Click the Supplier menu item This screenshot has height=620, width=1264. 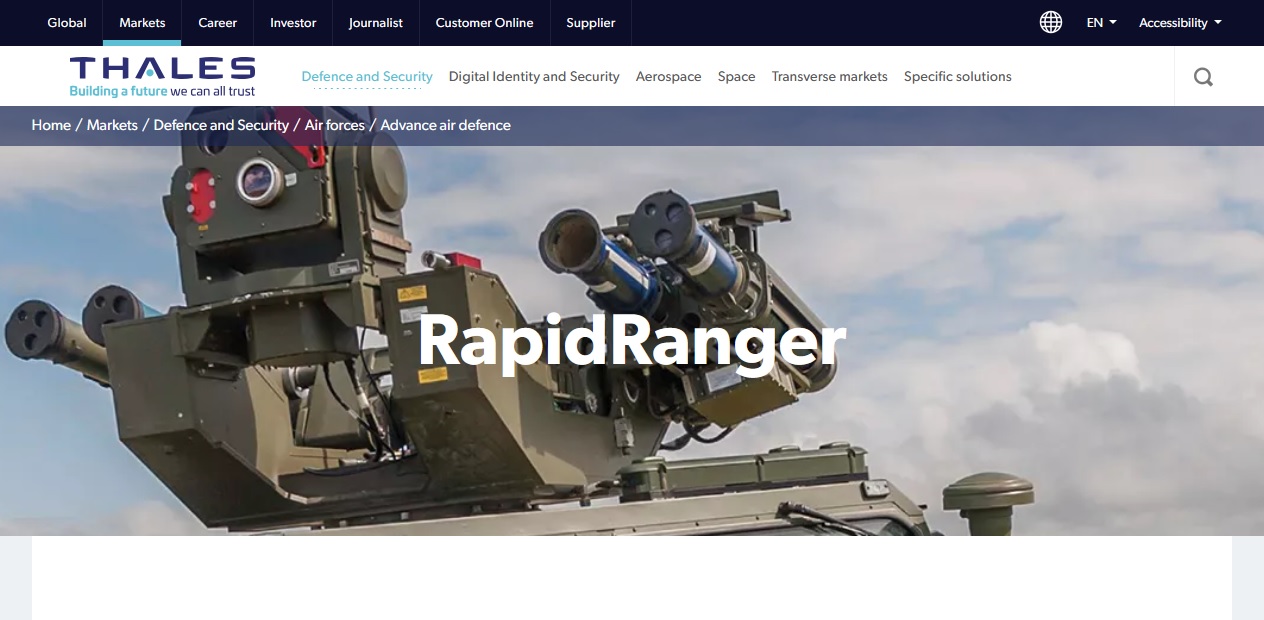click(591, 23)
